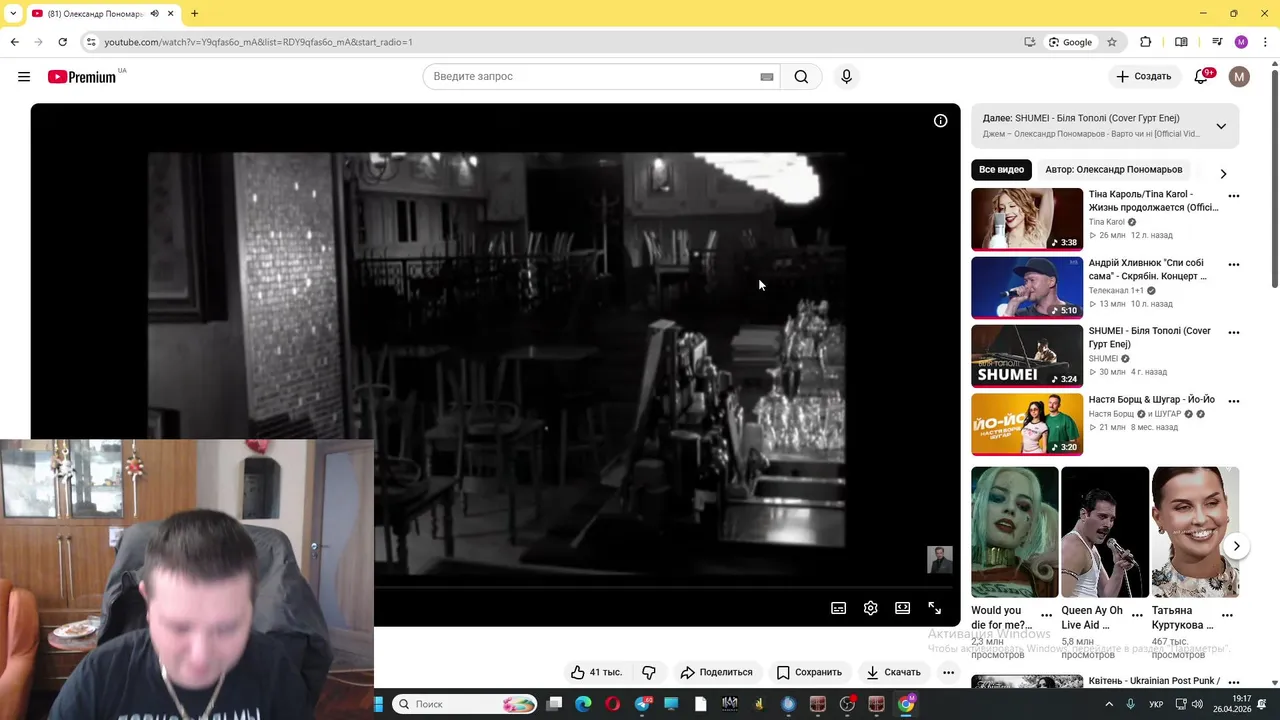Viewport: 1280px width, 720px height.
Task: Open menu for Queen Ay Oh short
Action: pos(1137,616)
